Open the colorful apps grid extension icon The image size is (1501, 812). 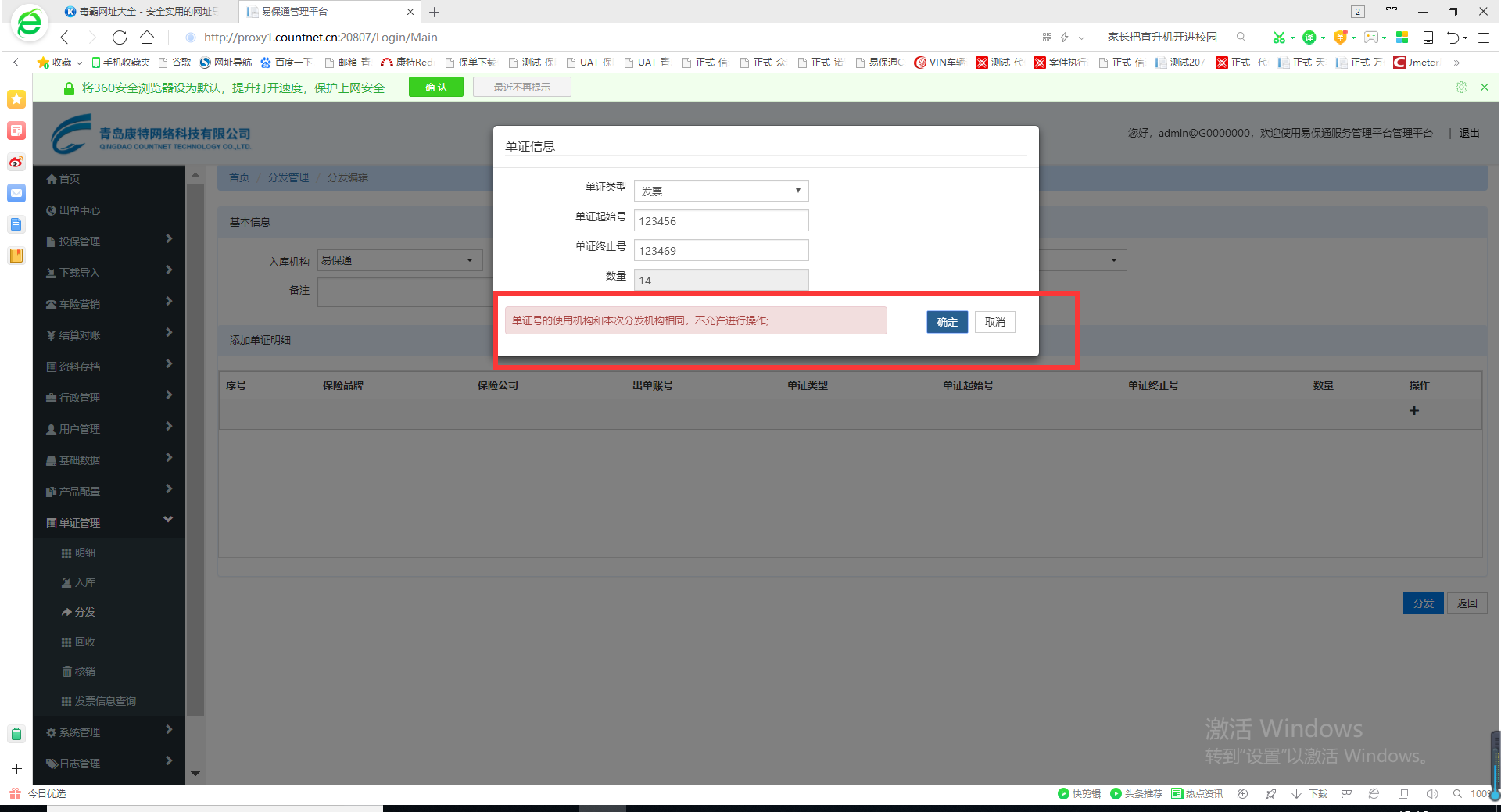(x=1402, y=38)
